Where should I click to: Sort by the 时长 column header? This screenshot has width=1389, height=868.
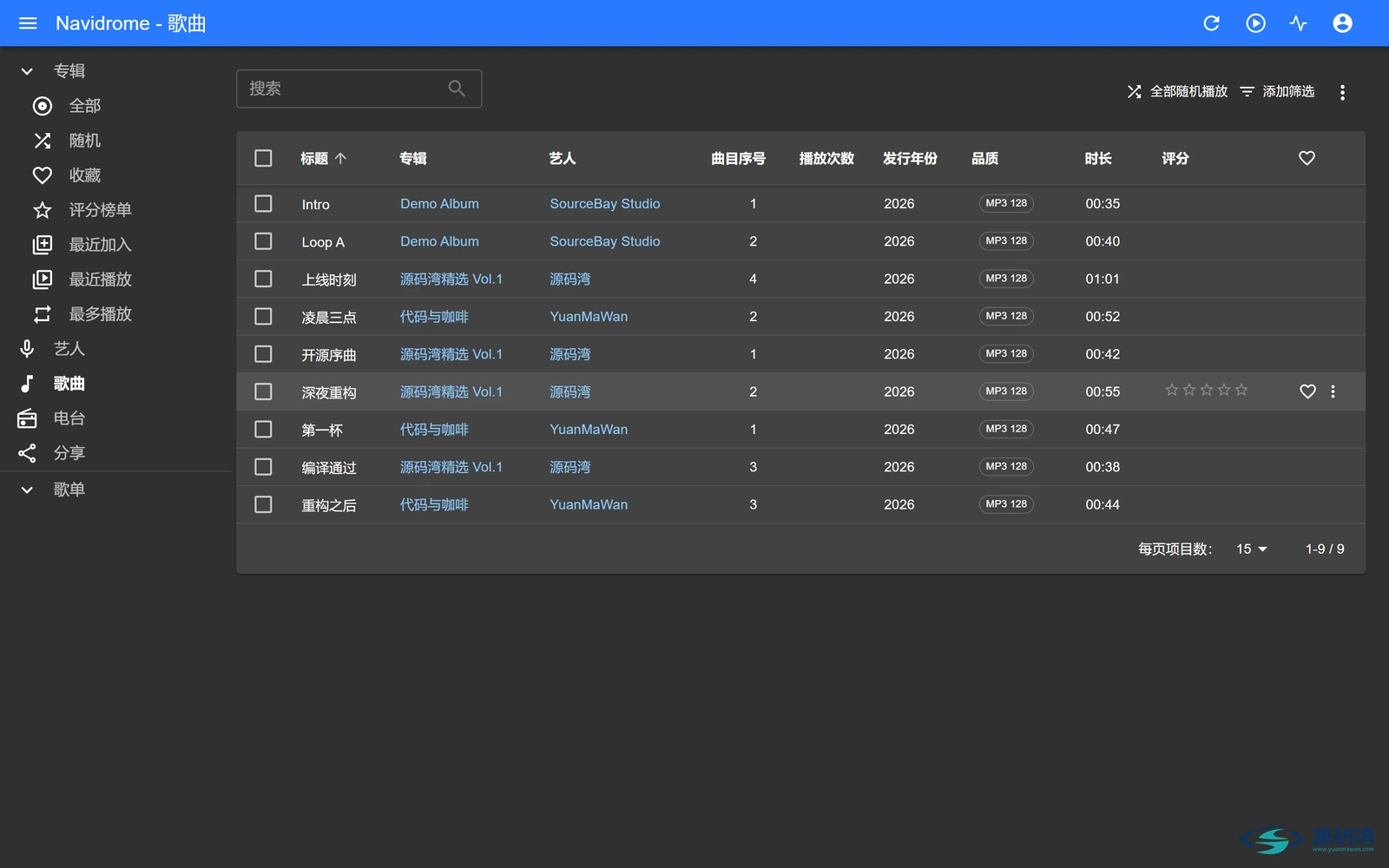[1098, 159]
